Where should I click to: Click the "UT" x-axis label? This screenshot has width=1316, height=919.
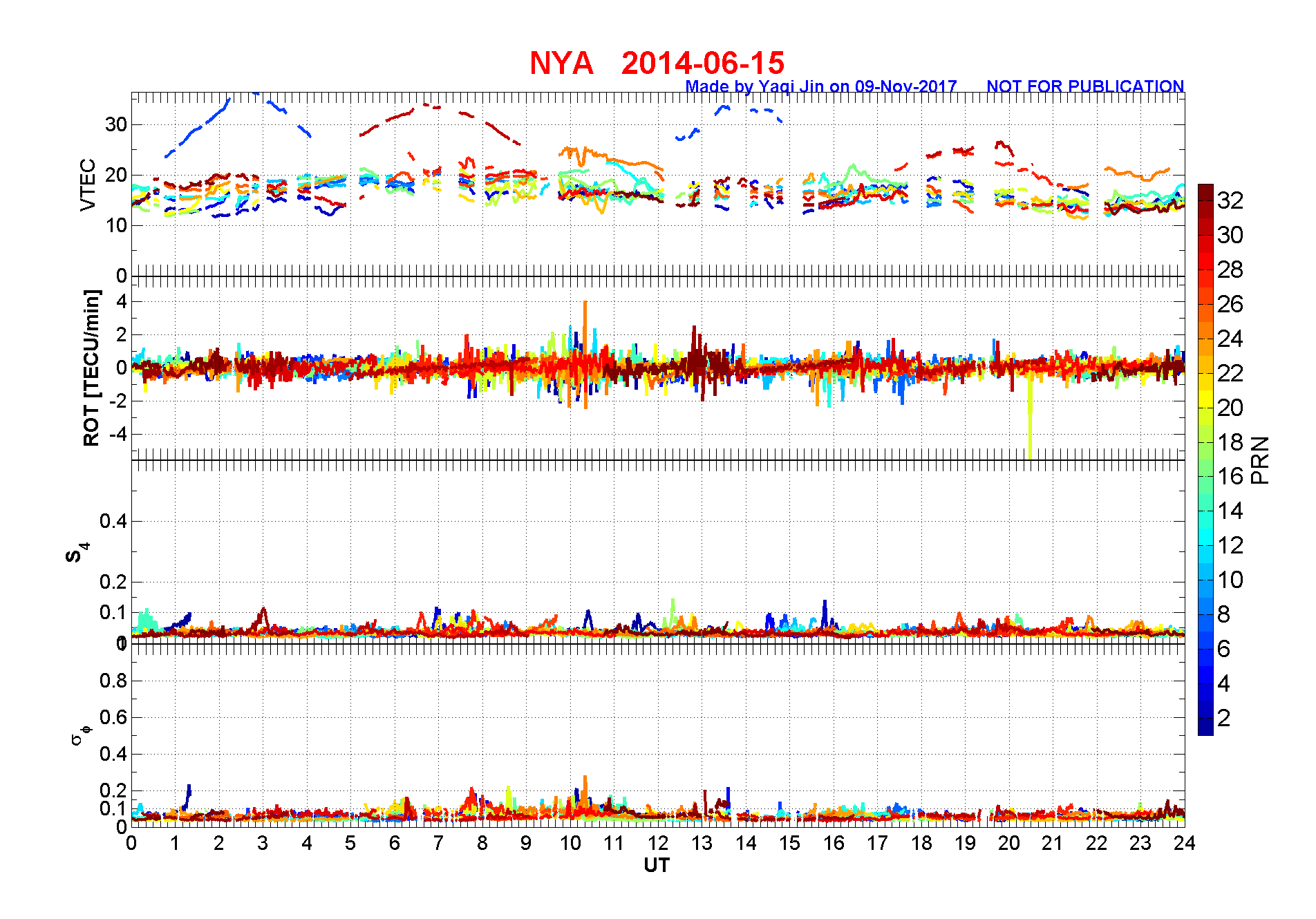(657, 865)
